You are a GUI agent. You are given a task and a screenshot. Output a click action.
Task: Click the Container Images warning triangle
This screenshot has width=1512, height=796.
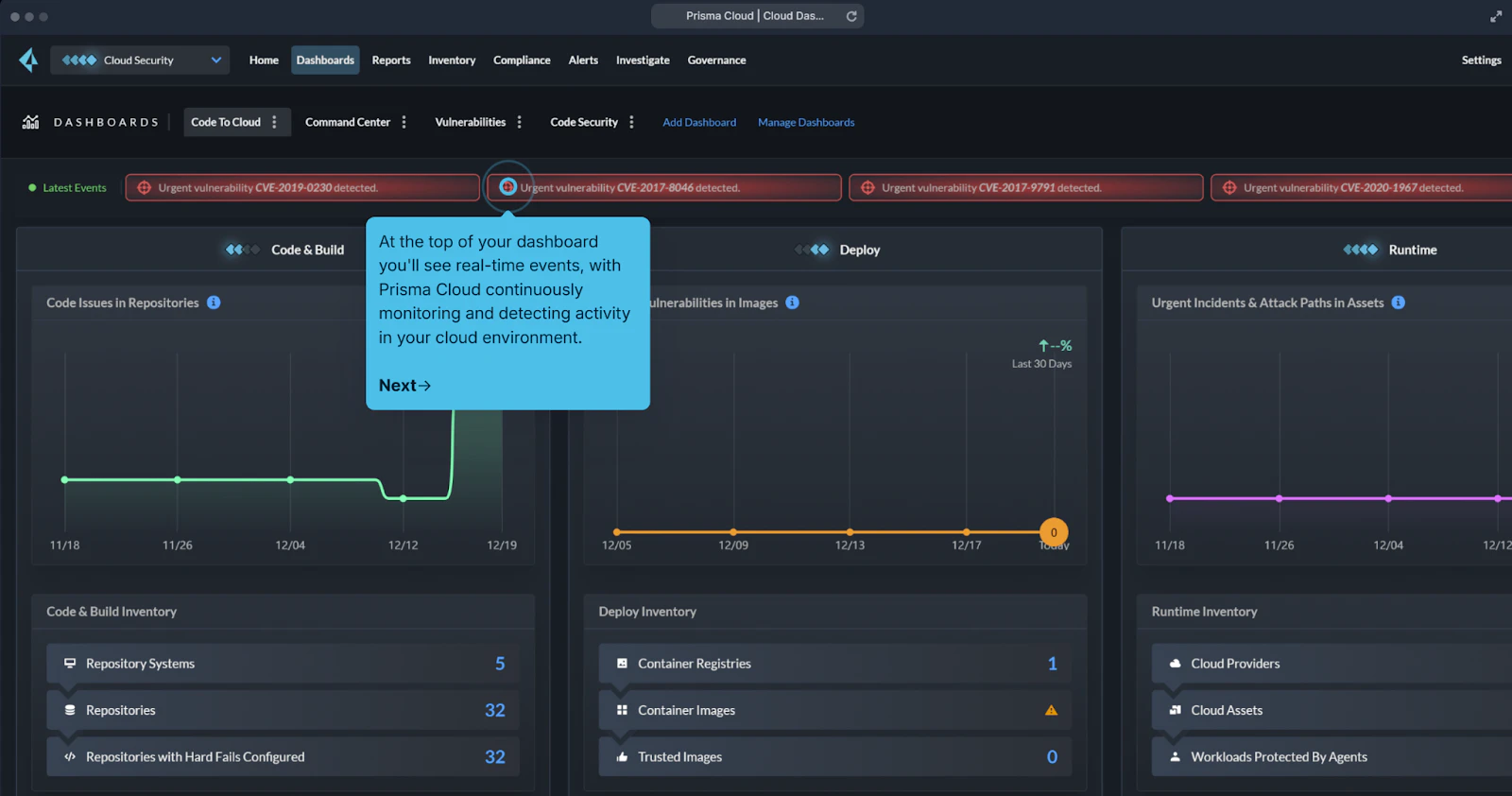point(1051,710)
